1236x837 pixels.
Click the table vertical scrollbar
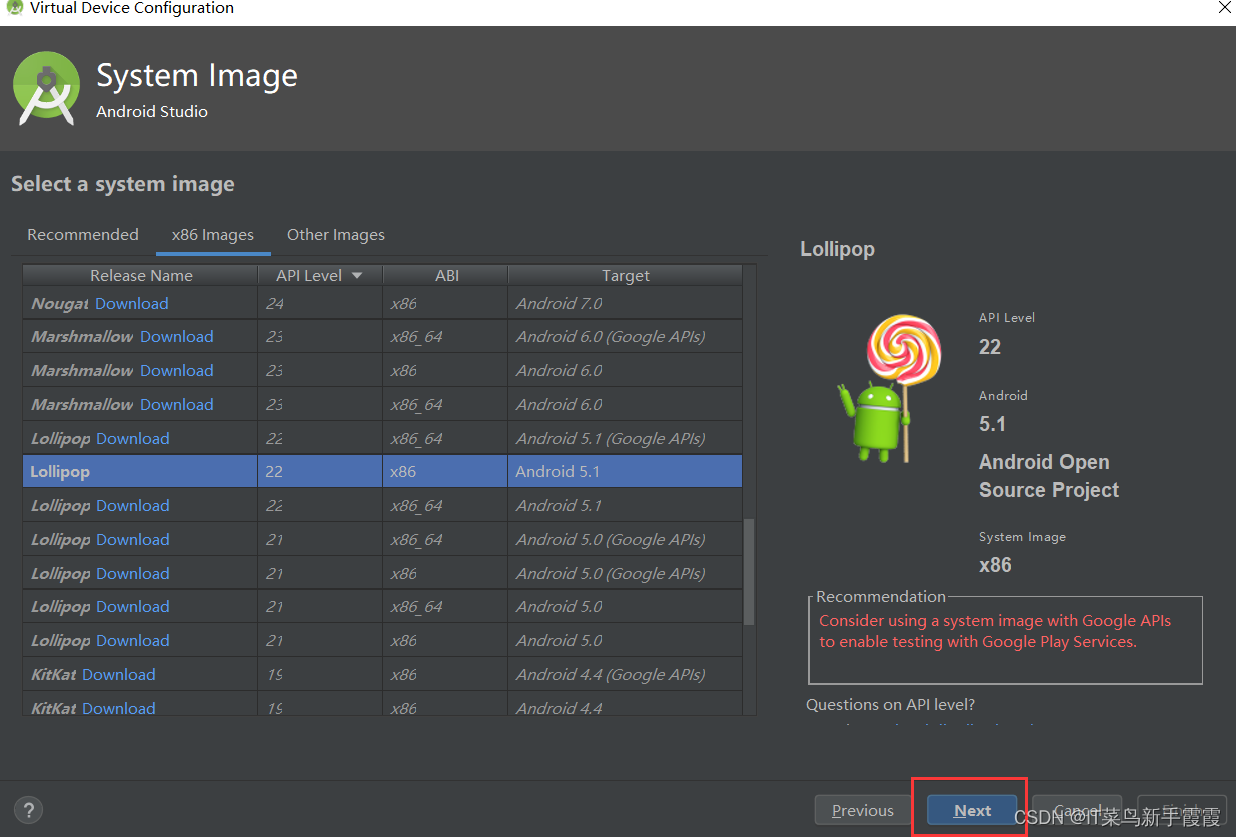click(x=750, y=572)
